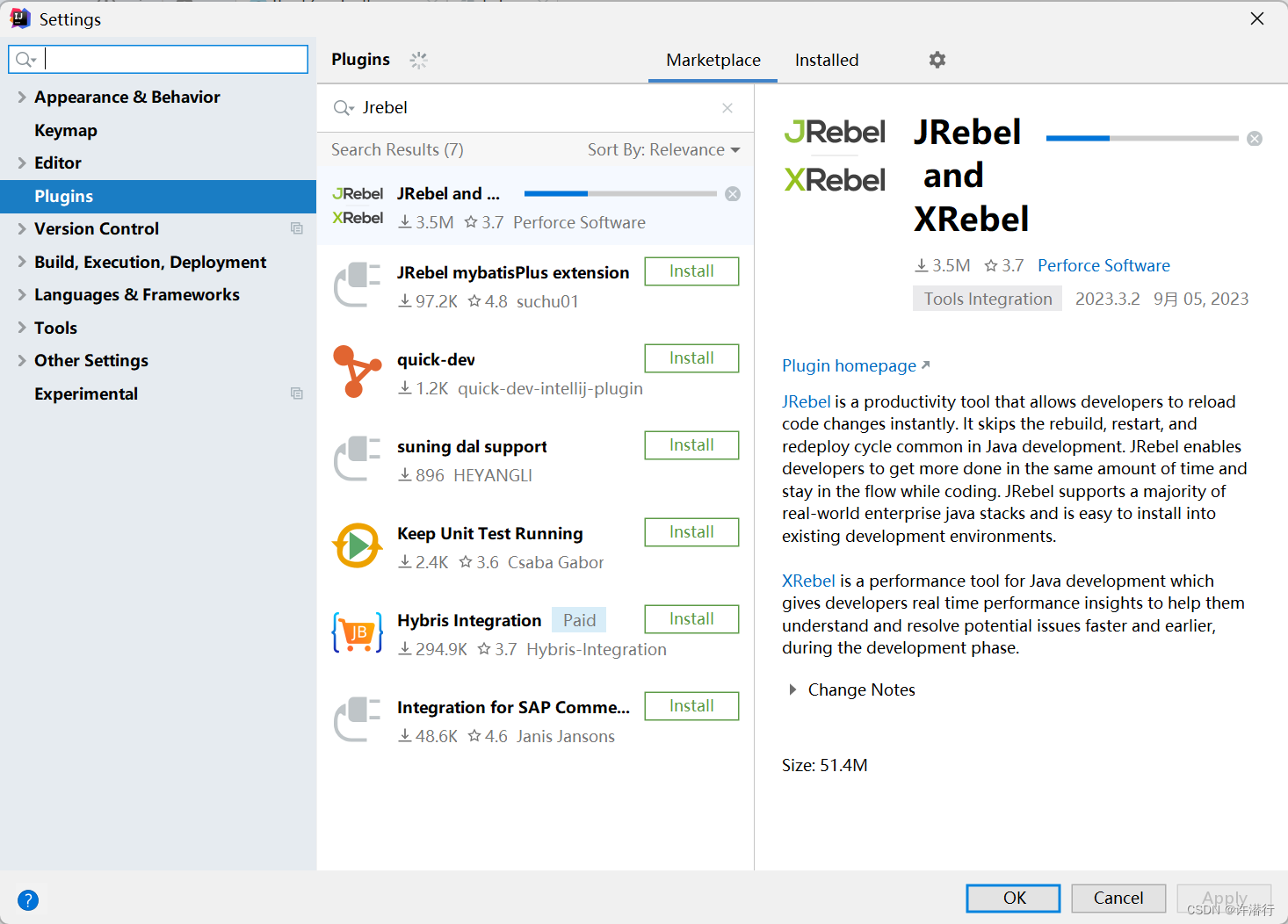Image resolution: width=1288 pixels, height=924 pixels.
Task: Install suning dal support plugin
Action: [x=691, y=445]
